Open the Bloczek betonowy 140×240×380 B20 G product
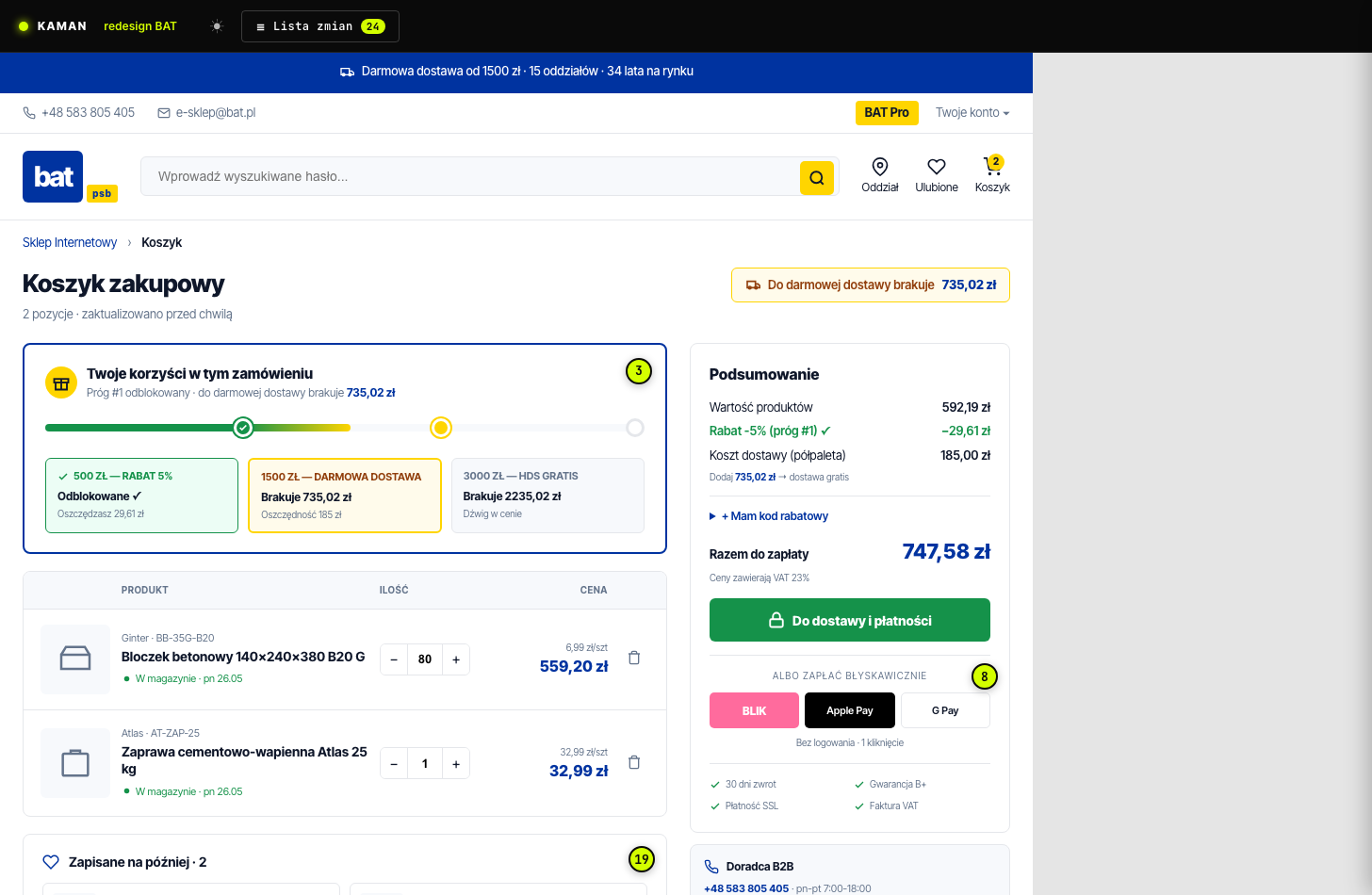This screenshot has height=895, width=1372. pos(243,657)
